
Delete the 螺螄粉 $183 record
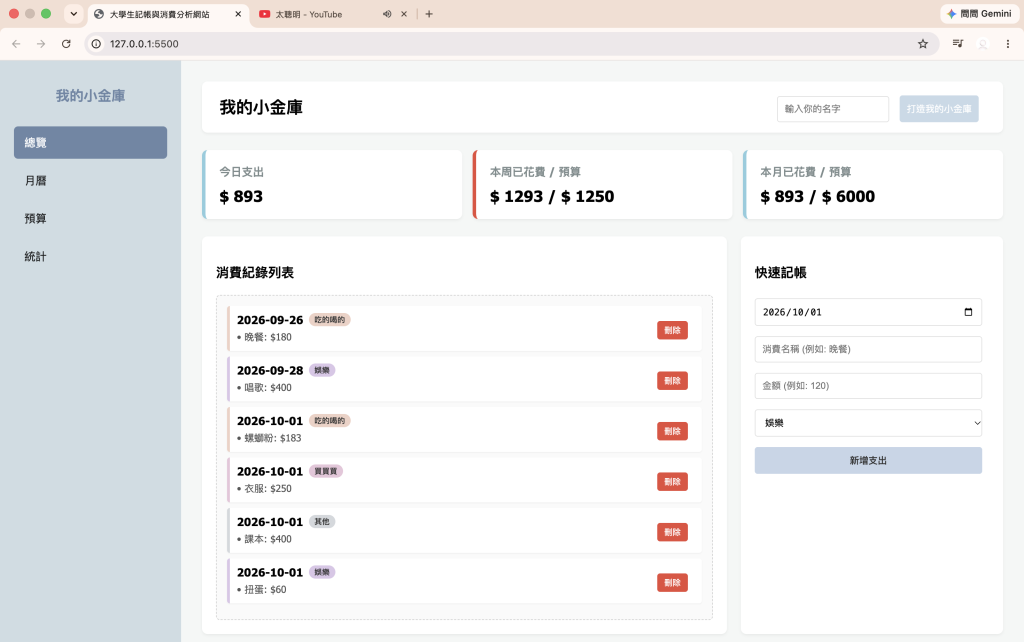[x=672, y=431]
